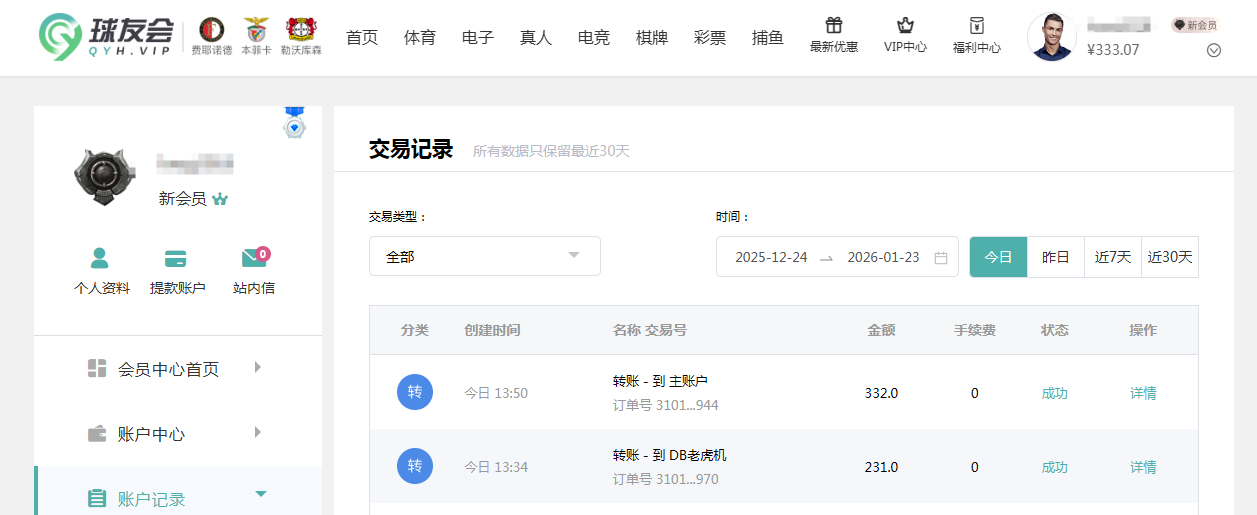The width and height of the screenshot is (1257, 515).
Task: Click the 新会员 badge in header
Action: click(1195, 25)
